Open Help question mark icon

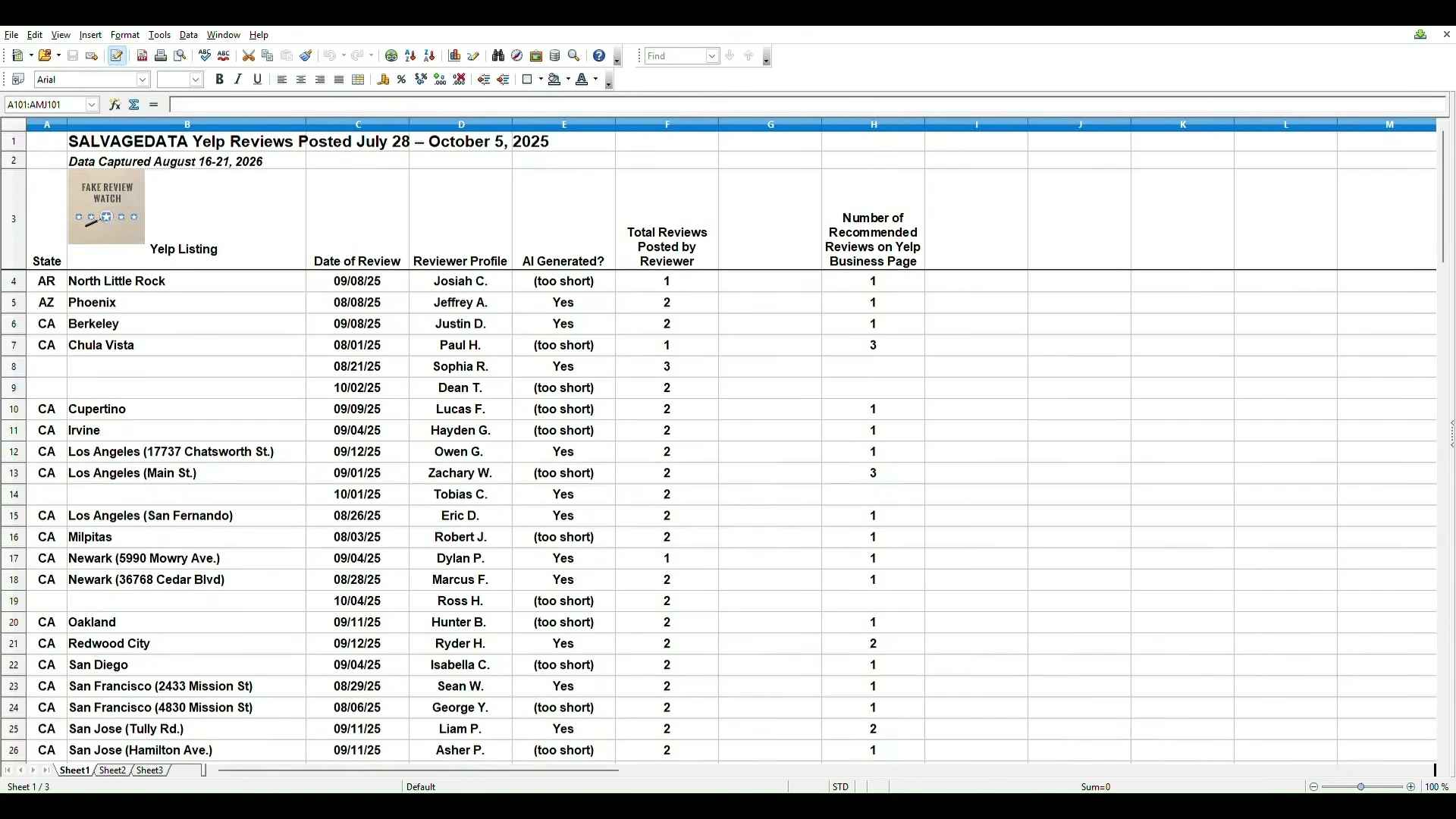(599, 56)
